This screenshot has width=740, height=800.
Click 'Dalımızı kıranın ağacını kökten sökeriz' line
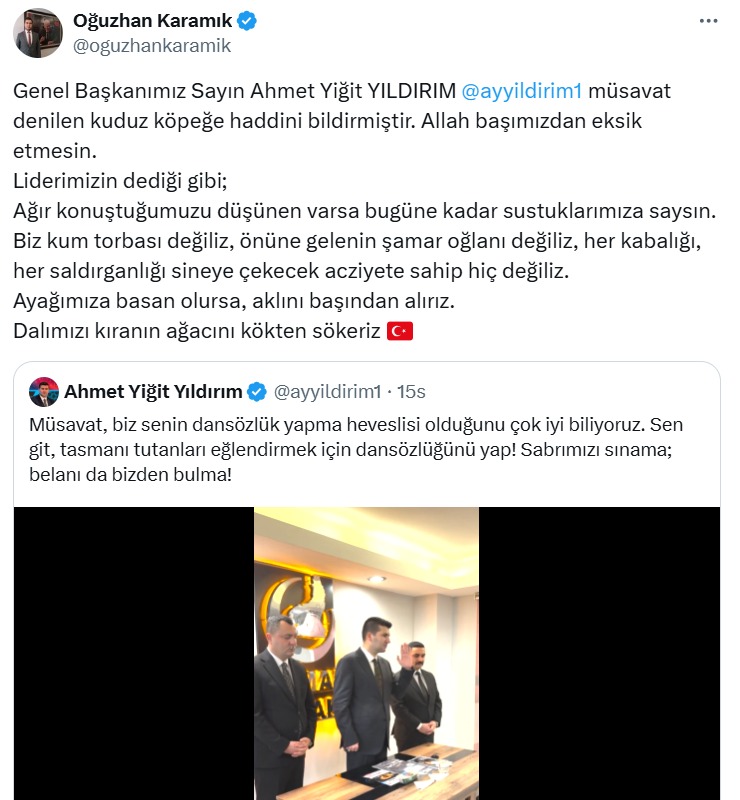click(197, 331)
